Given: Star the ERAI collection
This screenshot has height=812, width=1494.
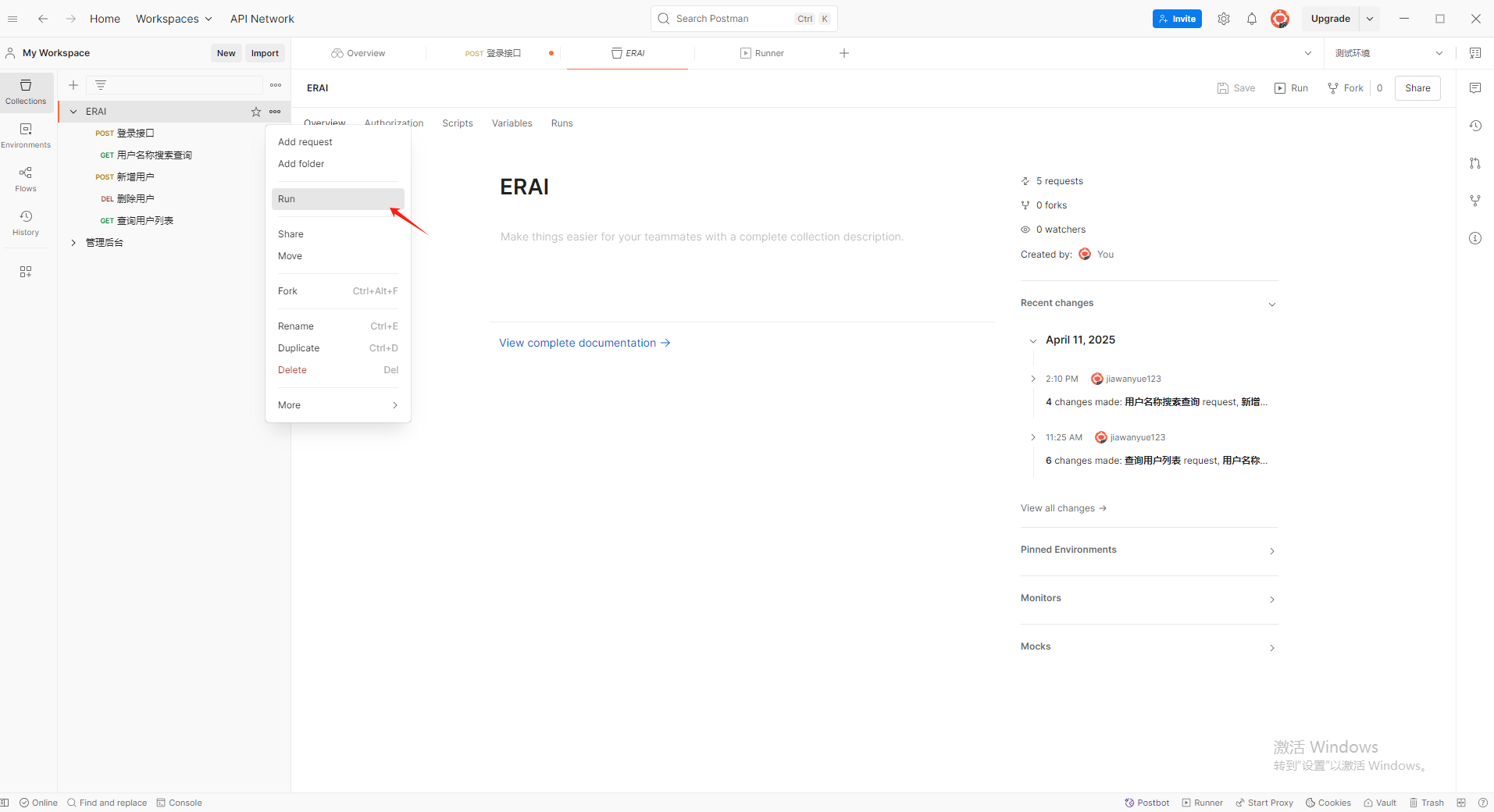Looking at the screenshot, I should tap(255, 112).
